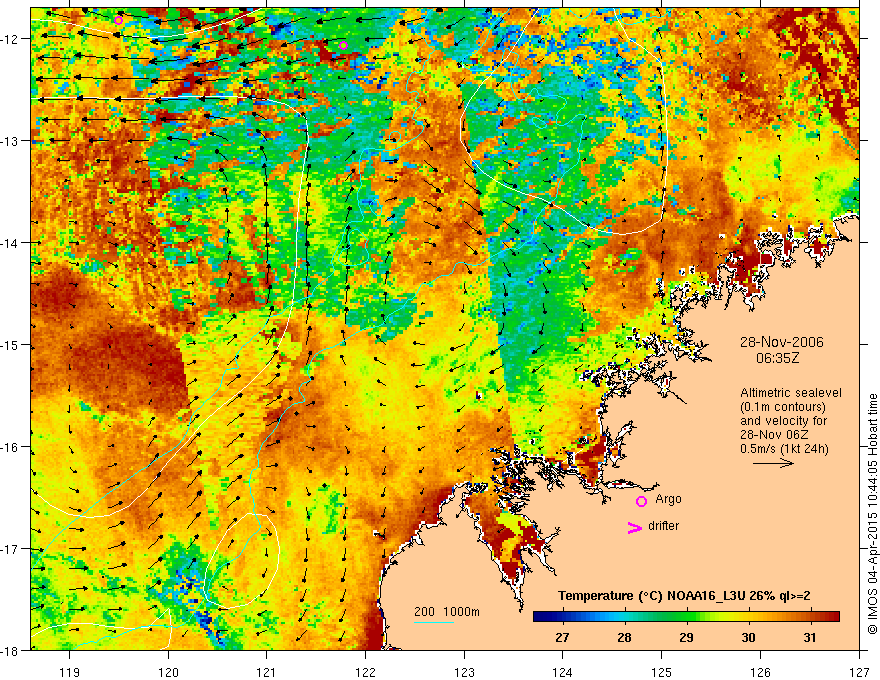The height and width of the screenshot is (680, 880).
Task: Click the longitude axis label '120'
Action: pos(168,672)
